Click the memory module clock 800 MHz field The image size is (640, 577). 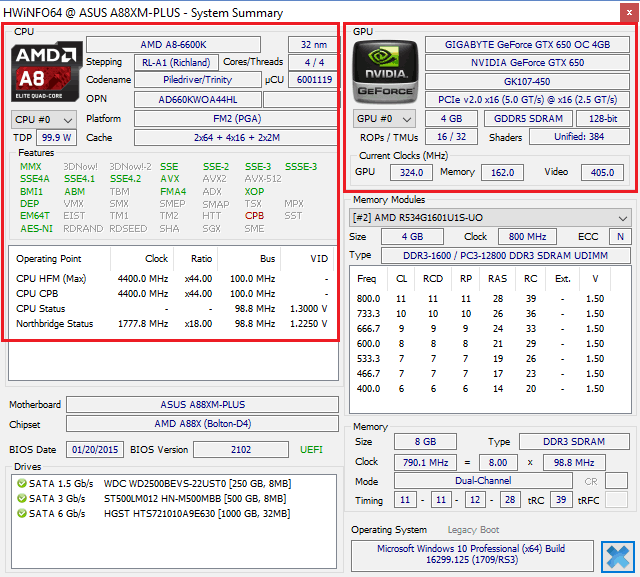click(527, 237)
